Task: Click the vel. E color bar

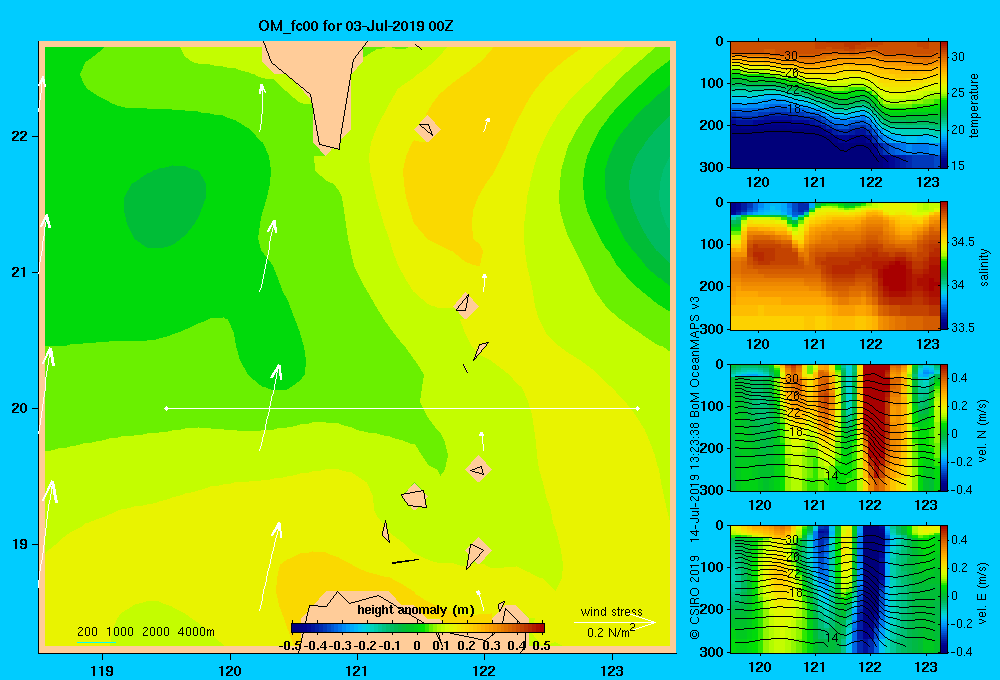Action: pos(944,589)
